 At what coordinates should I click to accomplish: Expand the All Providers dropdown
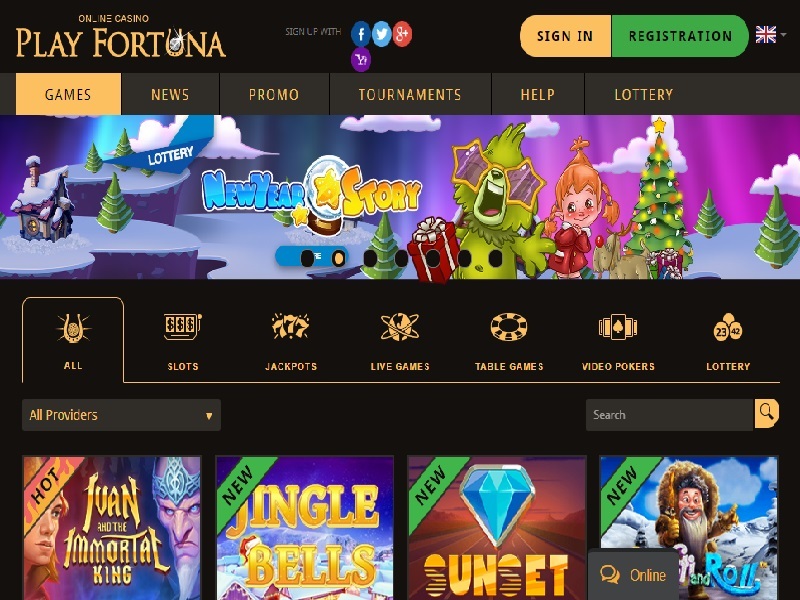click(121, 415)
